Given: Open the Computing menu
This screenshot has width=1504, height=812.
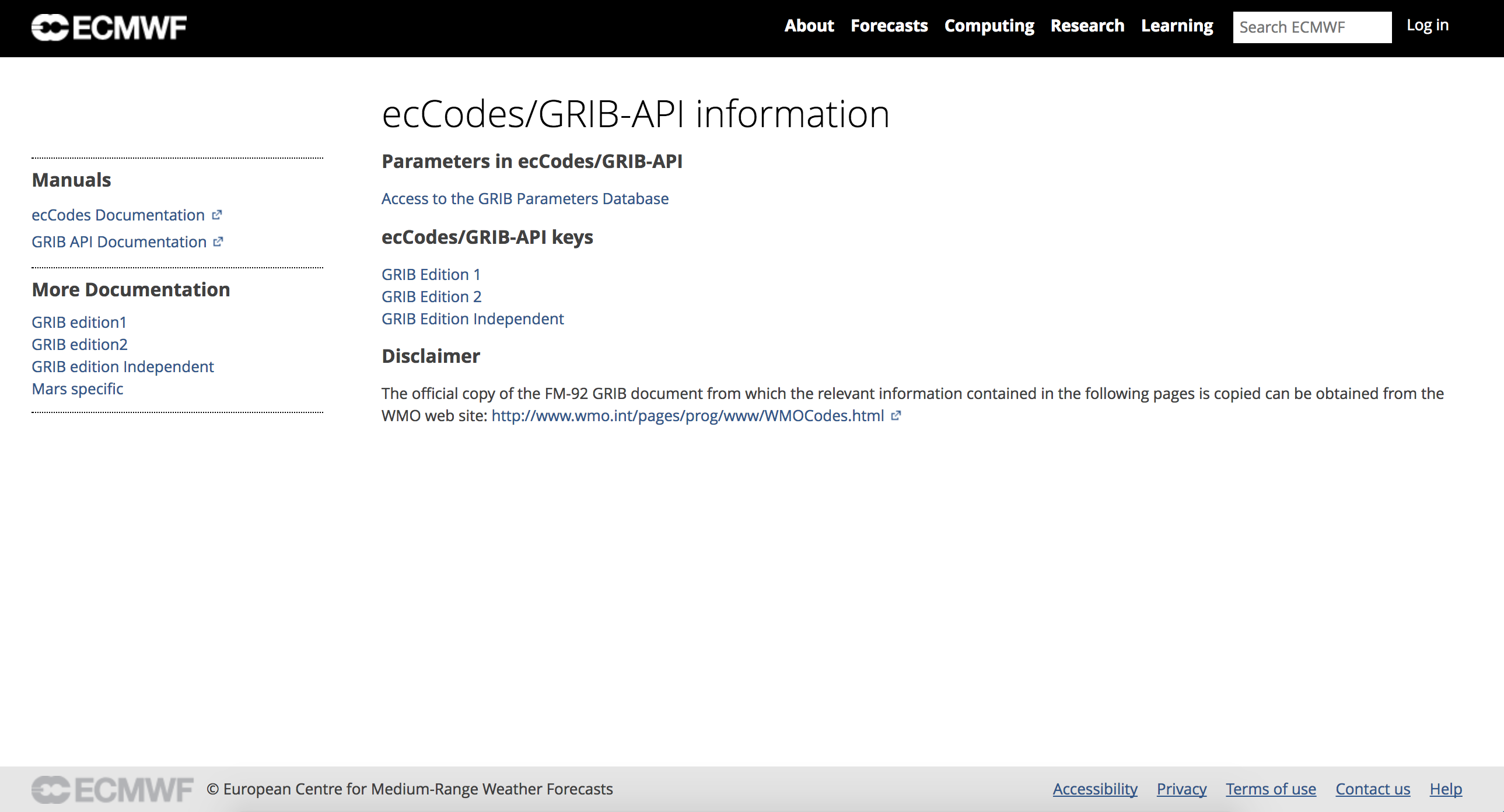Looking at the screenshot, I should (989, 26).
